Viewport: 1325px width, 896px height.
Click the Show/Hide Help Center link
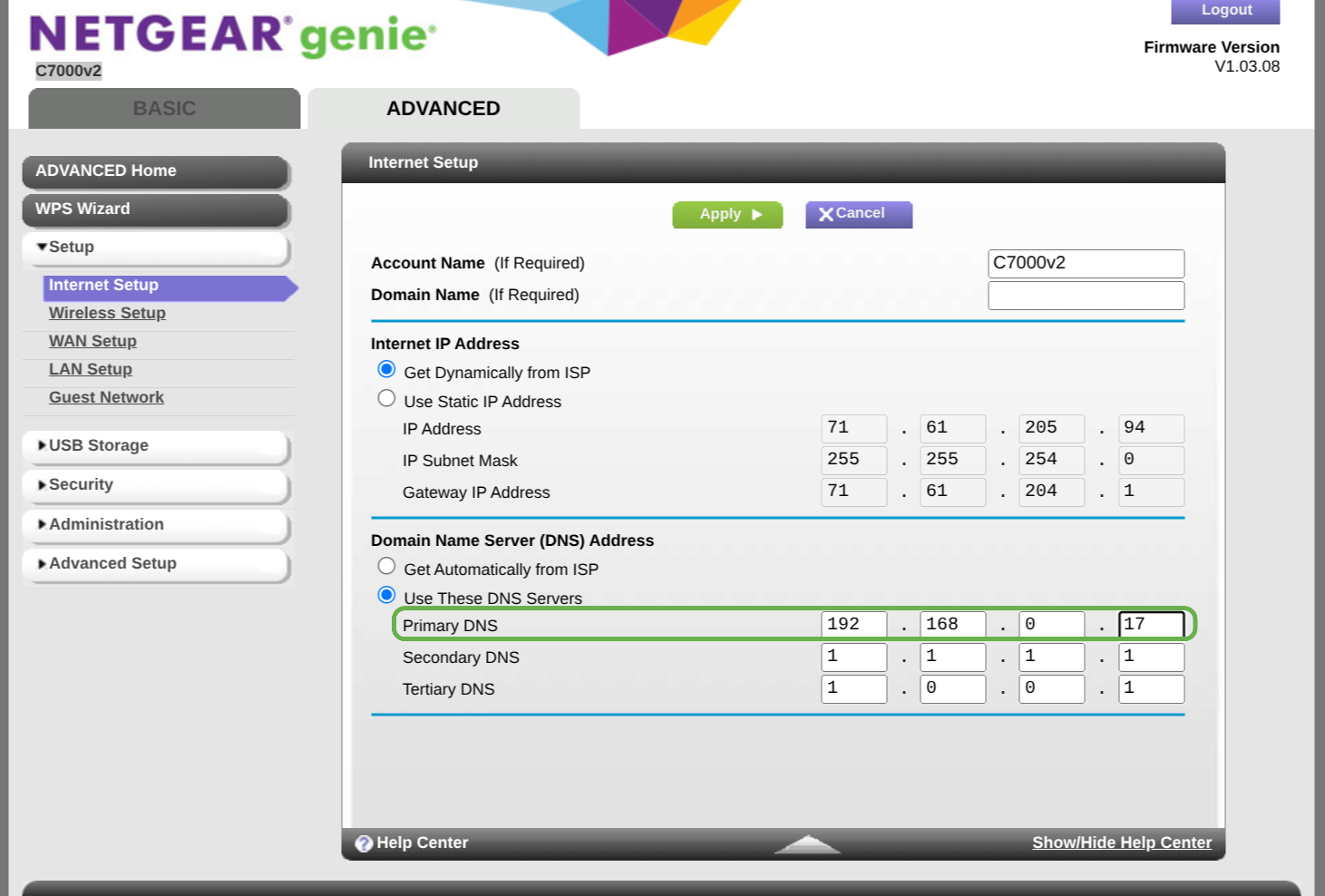[1122, 842]
